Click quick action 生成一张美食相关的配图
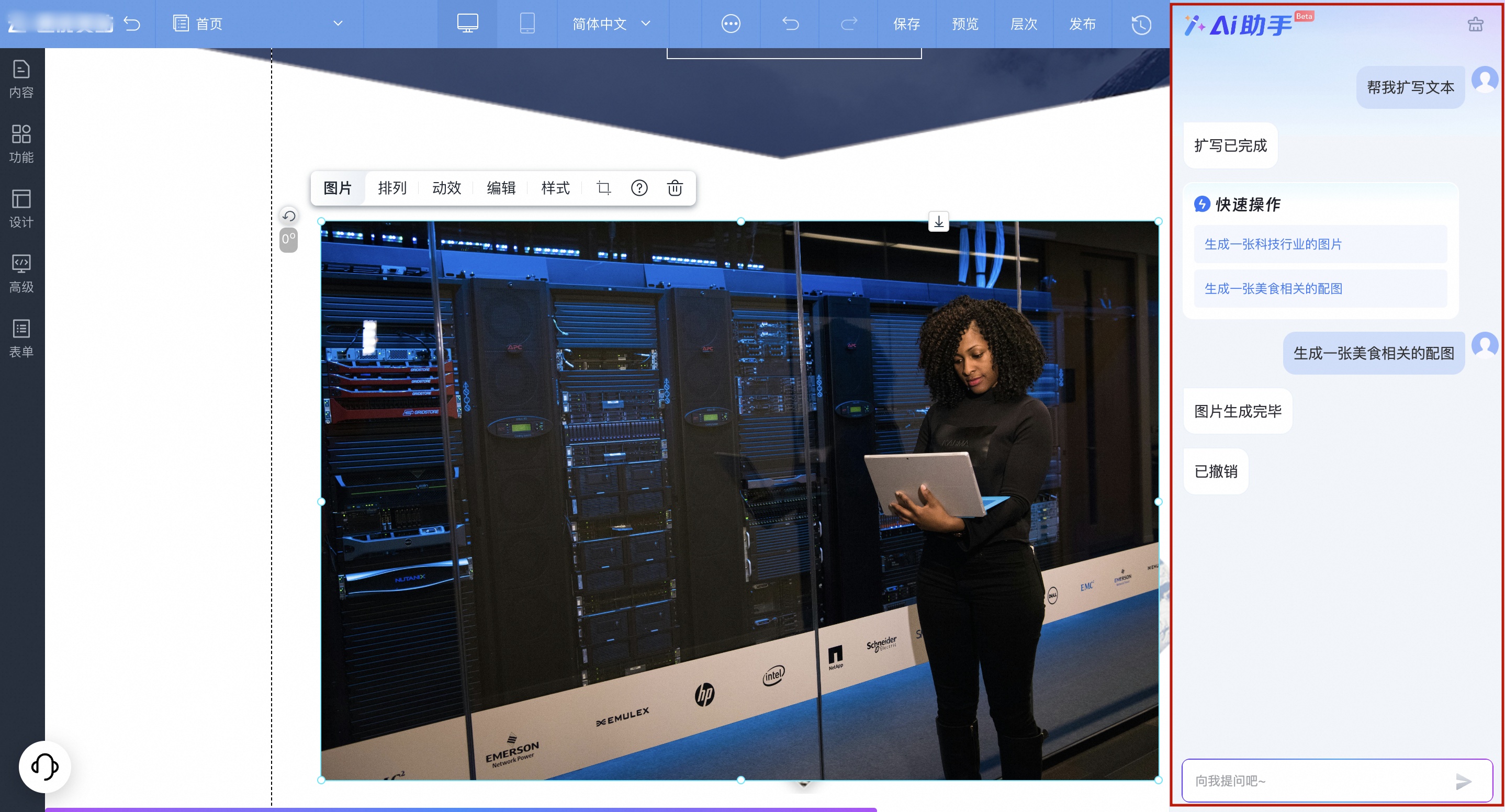This screenshot has width=1505, height=812. (1320, 289)
